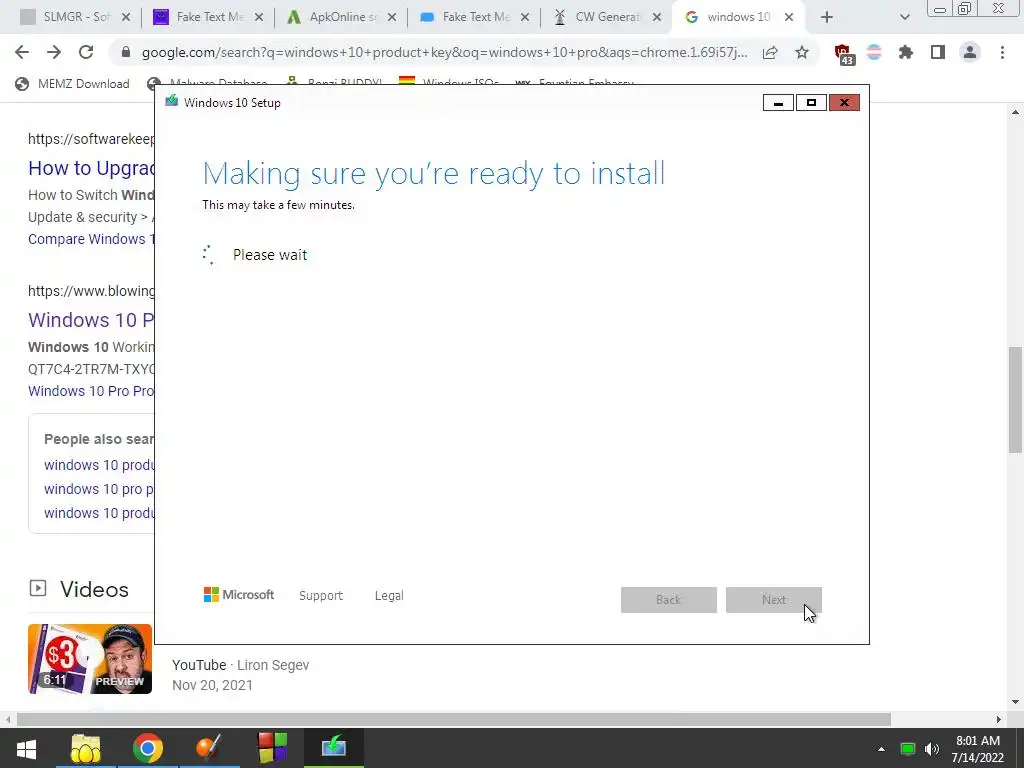Click first related search windows 10 produ

coord(99,465)
